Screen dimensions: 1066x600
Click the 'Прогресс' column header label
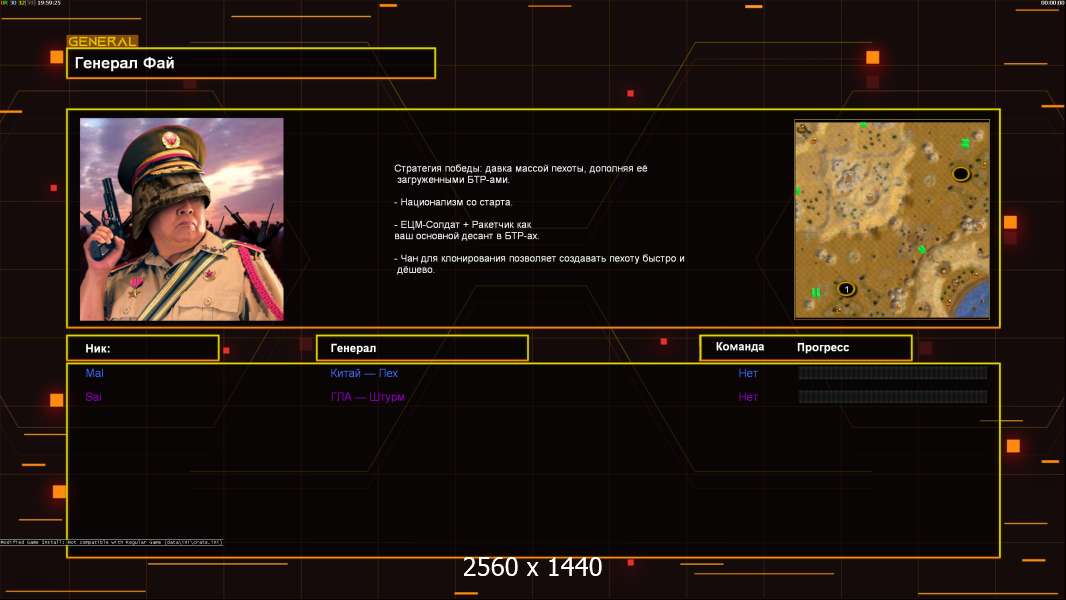coord(823,348)
